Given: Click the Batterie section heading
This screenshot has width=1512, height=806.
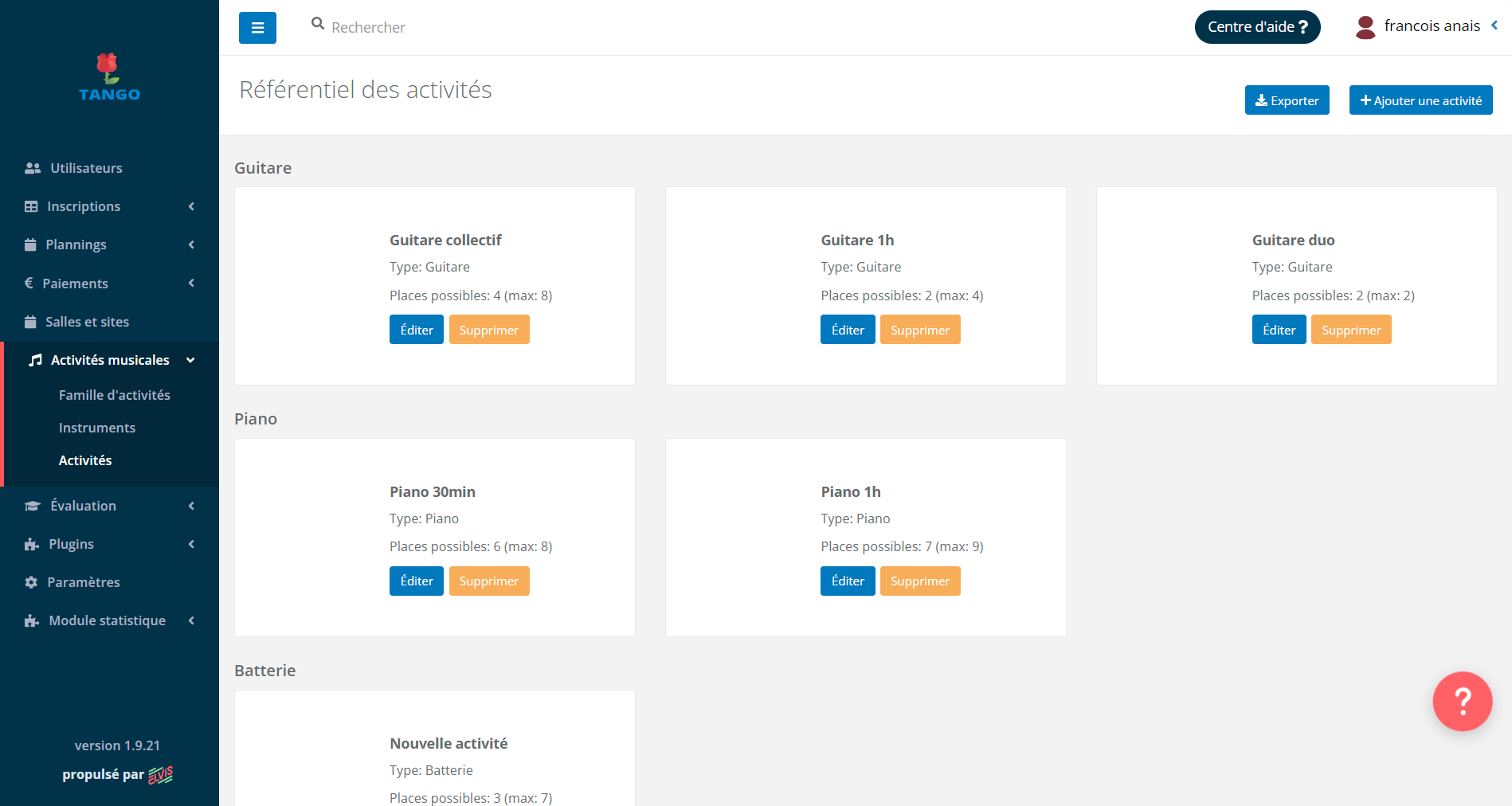Looking at the screenshot, I should [265, 671].
